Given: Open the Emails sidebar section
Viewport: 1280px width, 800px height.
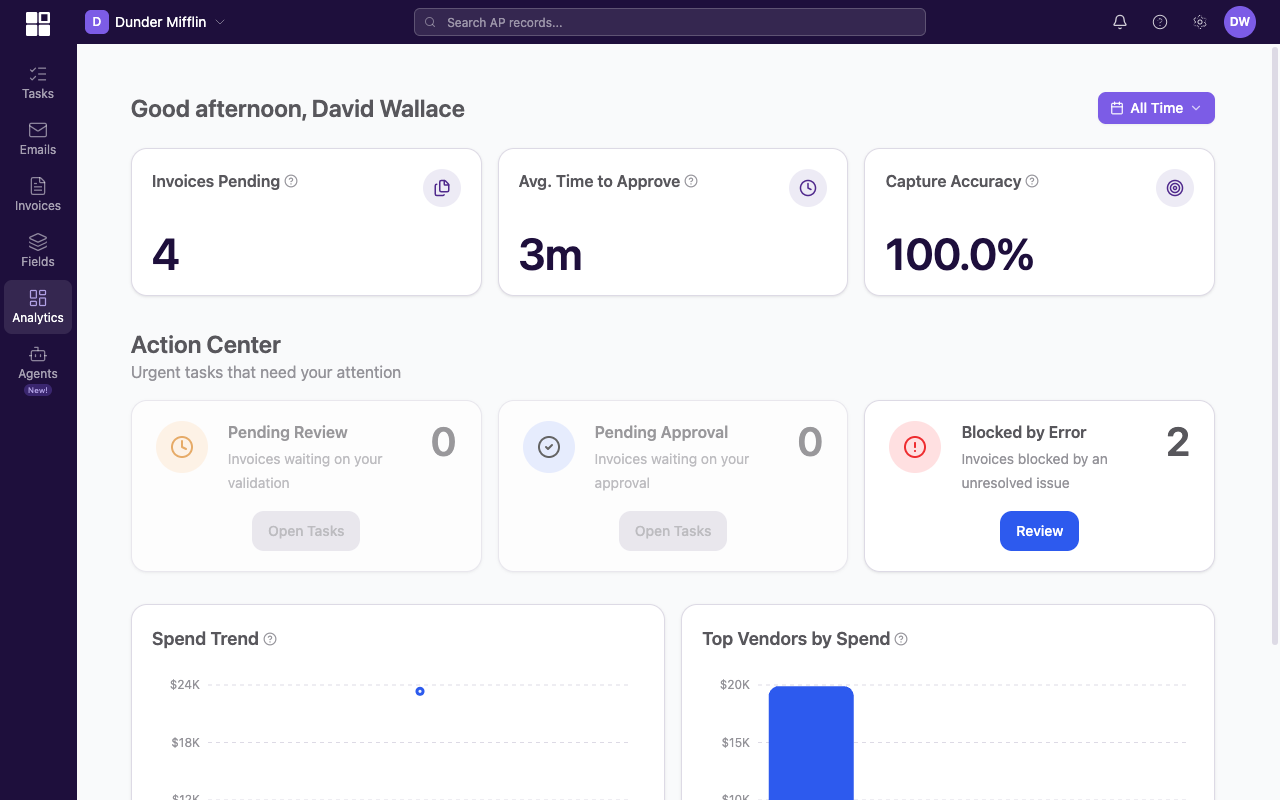Looking at the screenshot, I should click(x=38, y=138).
